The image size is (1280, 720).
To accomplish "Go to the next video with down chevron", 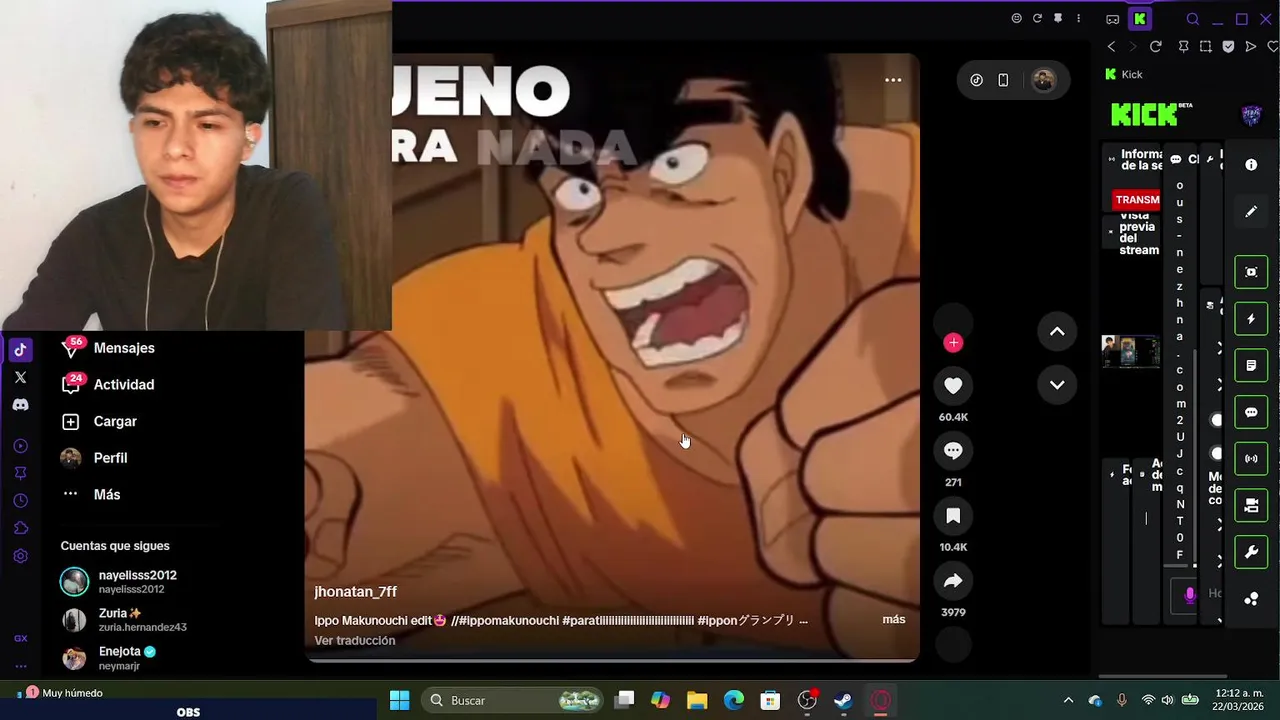I will point(1057,385).
